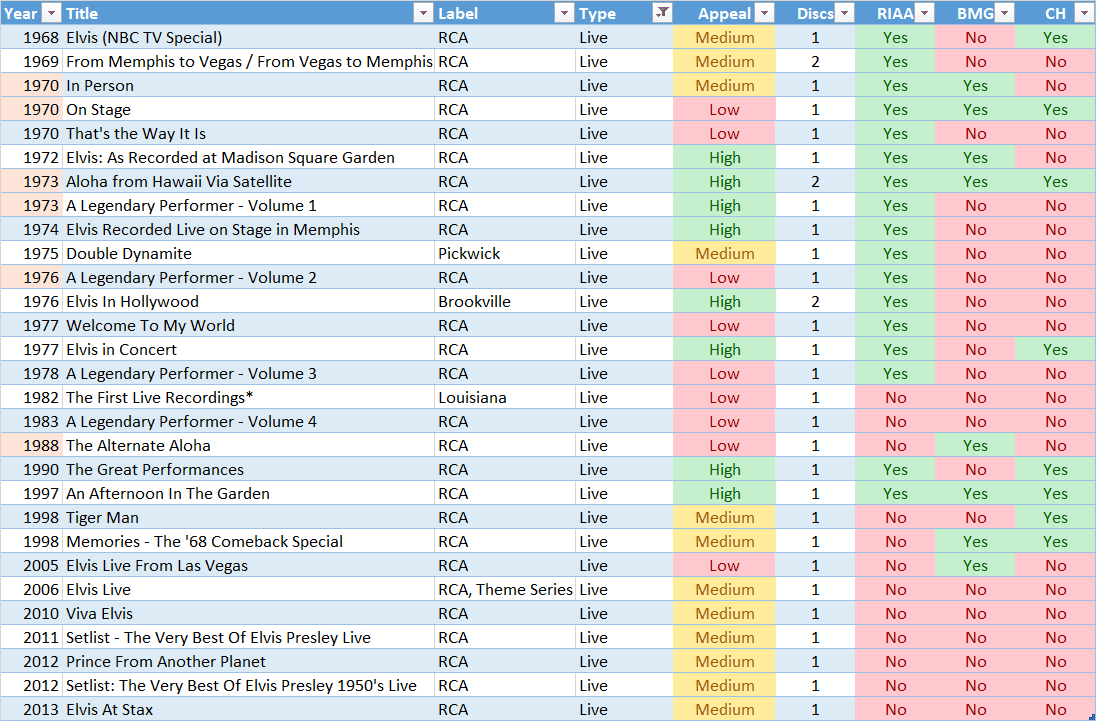Select the BMG 'Yes' cell for Elvis Live From Las Vegas
The width and height of the screenshot is (1096, 721).
(975, 565)
